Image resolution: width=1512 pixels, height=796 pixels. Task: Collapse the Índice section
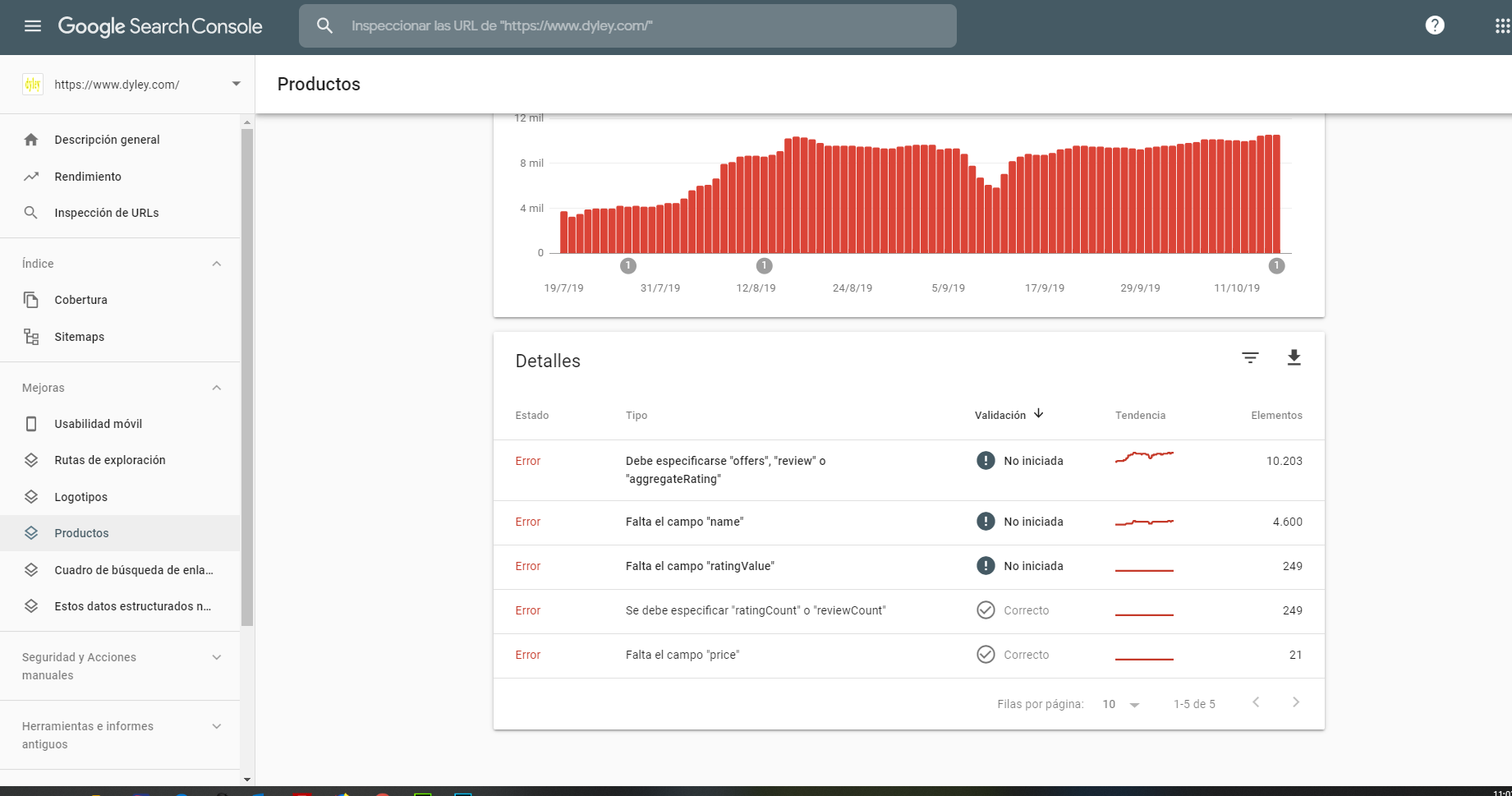217,264
